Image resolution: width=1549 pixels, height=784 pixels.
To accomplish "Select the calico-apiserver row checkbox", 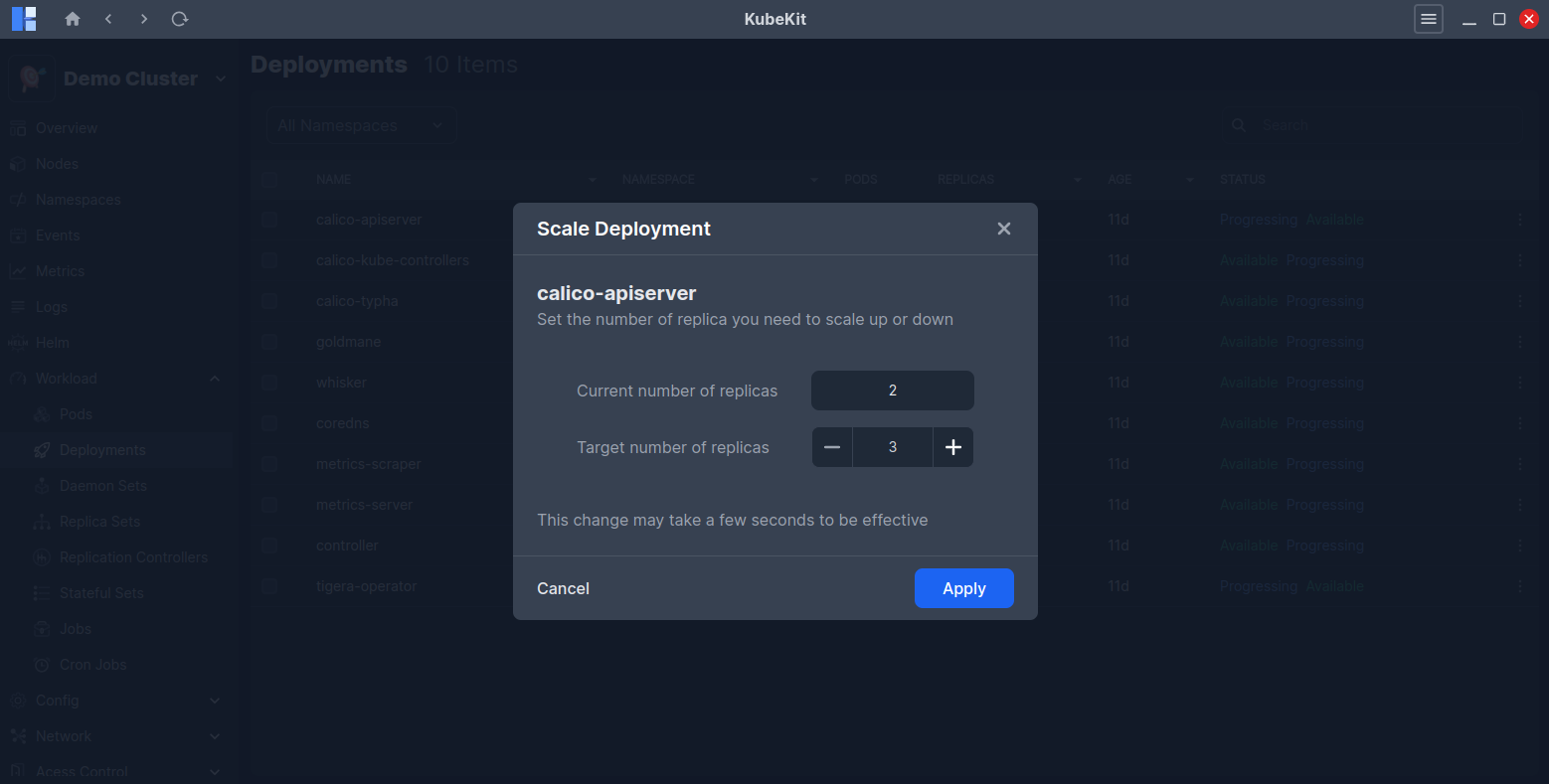I will click(269, 220).
